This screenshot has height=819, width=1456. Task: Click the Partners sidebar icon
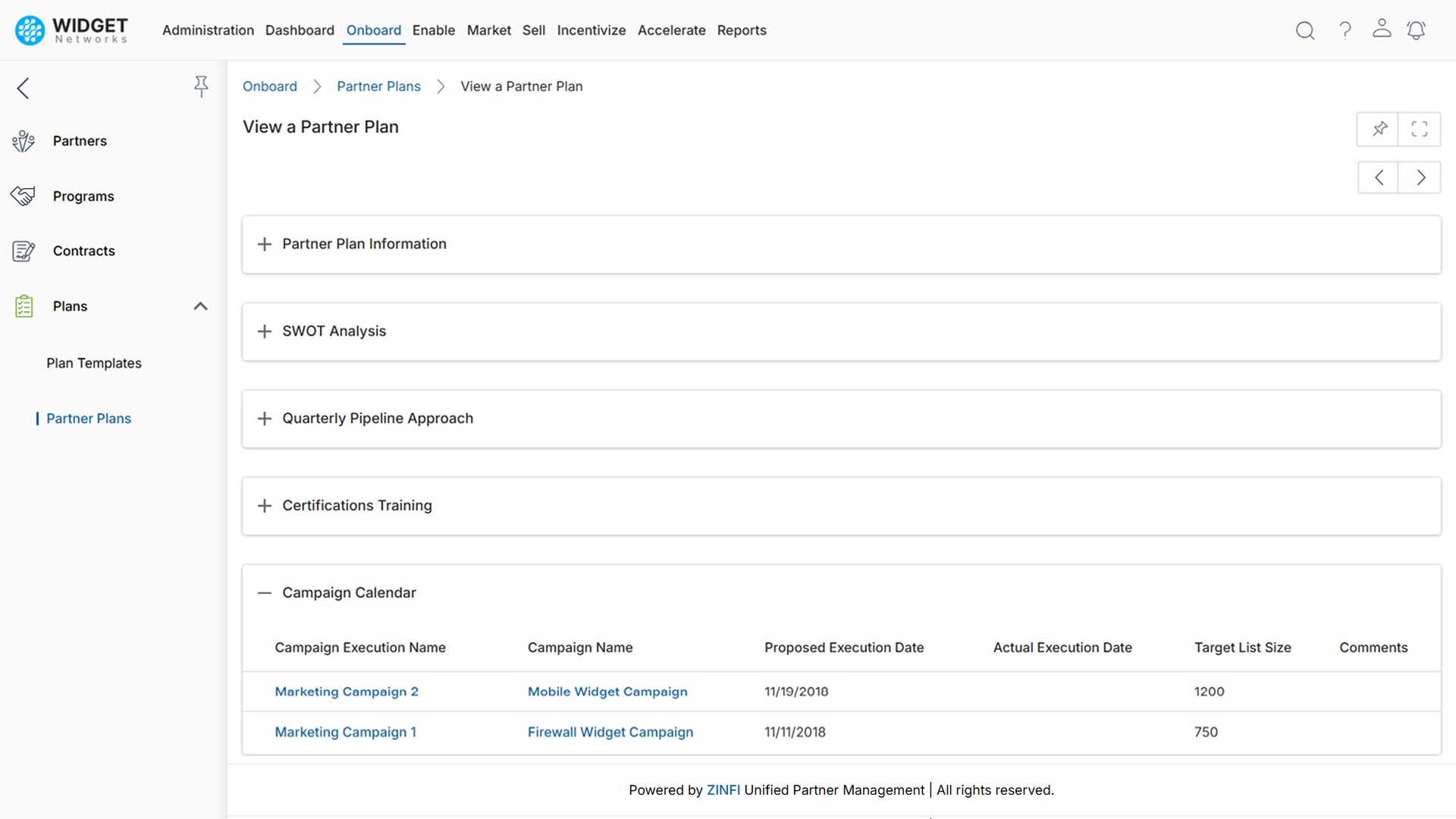pyautogui.click(x=24, y=141)
